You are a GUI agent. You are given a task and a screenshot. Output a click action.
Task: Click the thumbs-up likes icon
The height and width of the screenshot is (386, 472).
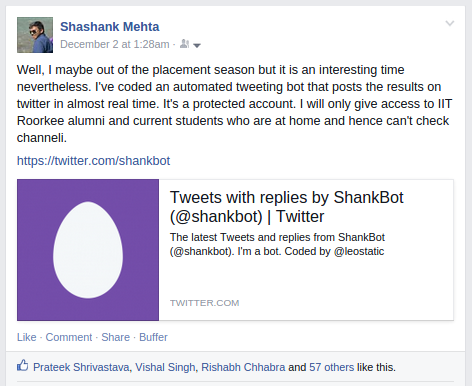[23, 366]
